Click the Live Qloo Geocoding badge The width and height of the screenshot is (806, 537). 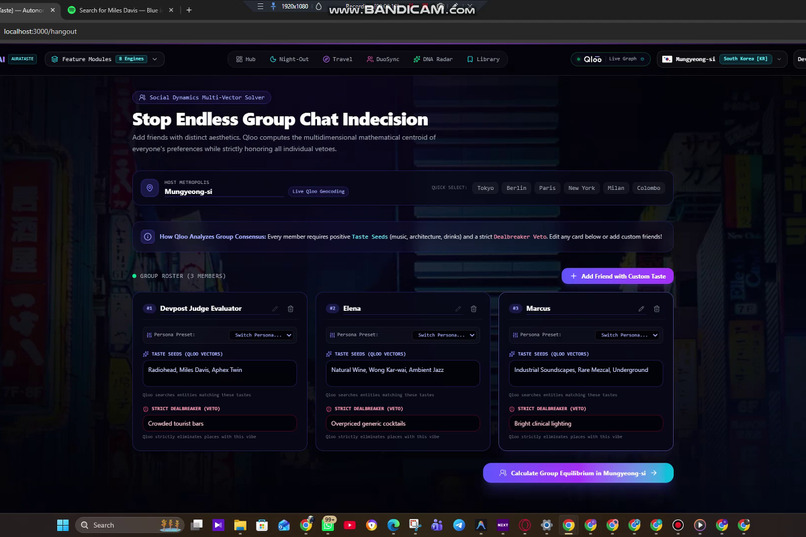coord(318,191)
